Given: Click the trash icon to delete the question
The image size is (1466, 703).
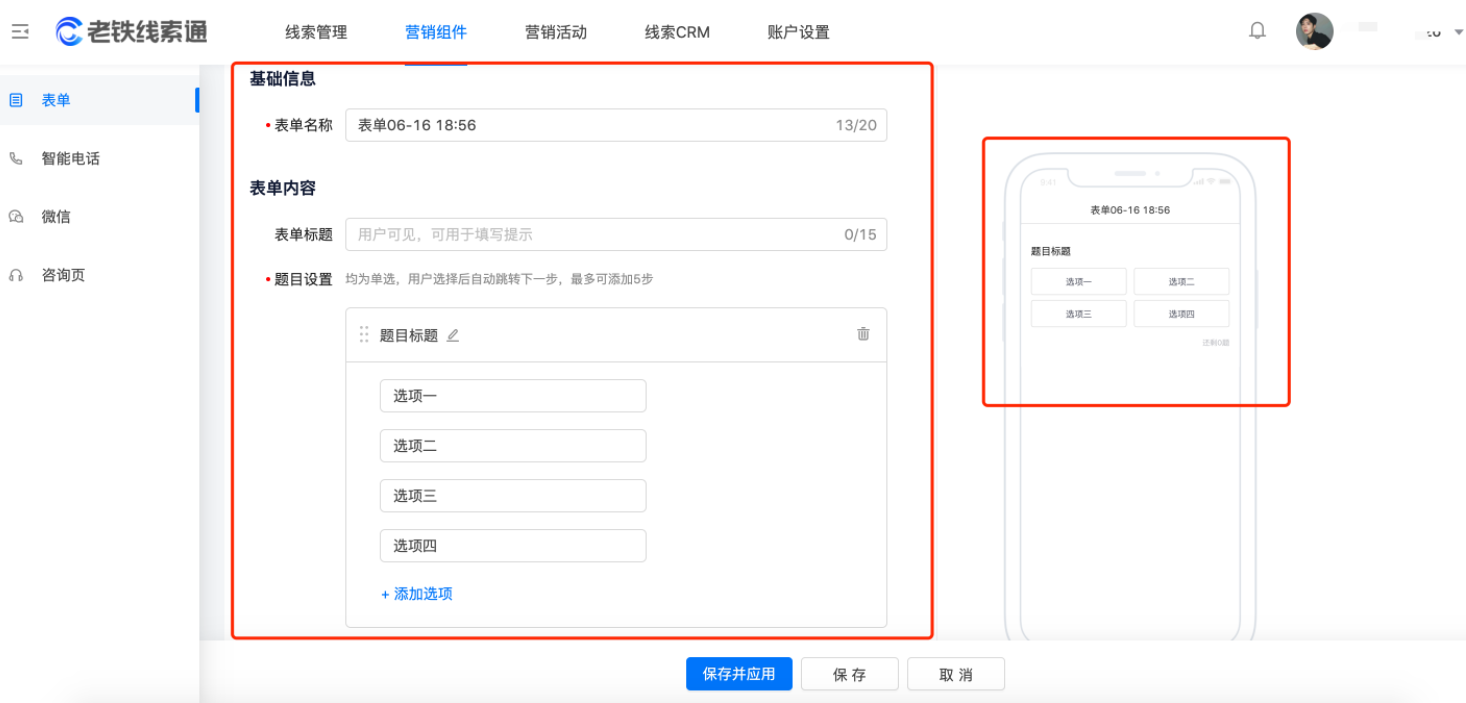Looking at the screenshot, I should pyautogui.click(x=864, y=335).
